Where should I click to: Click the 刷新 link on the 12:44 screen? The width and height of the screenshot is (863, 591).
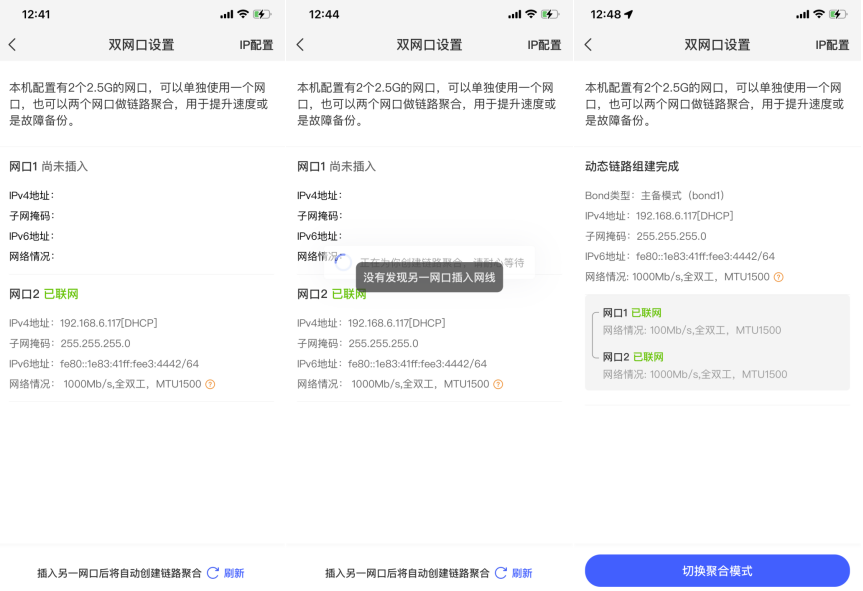[522, 573]
